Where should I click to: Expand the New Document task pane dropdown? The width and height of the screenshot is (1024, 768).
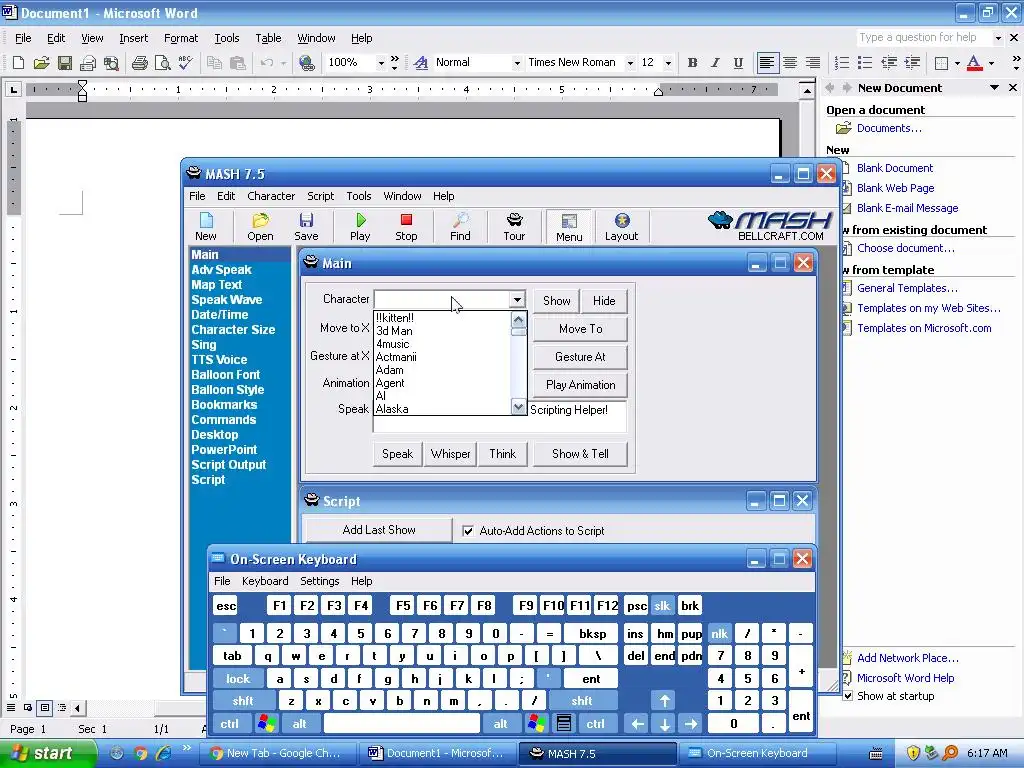pos(994,88)
